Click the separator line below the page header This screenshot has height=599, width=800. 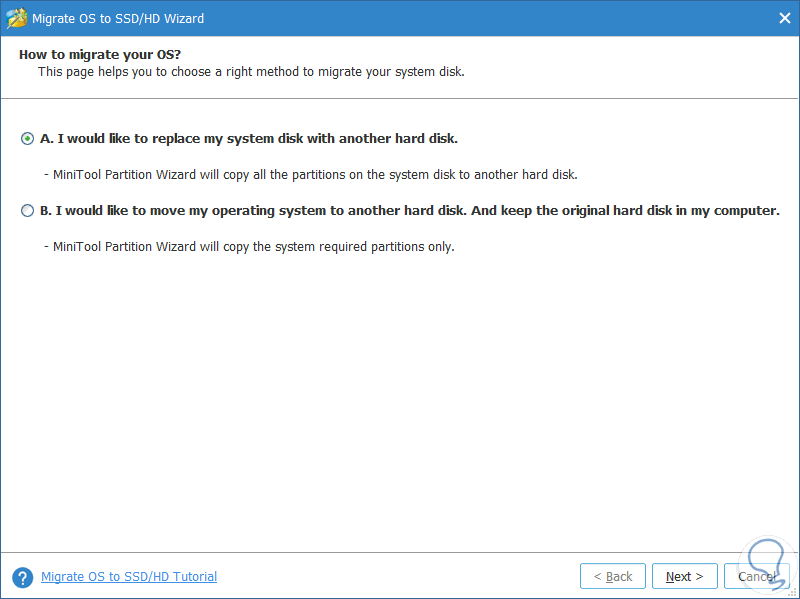(x=400, y=98)
